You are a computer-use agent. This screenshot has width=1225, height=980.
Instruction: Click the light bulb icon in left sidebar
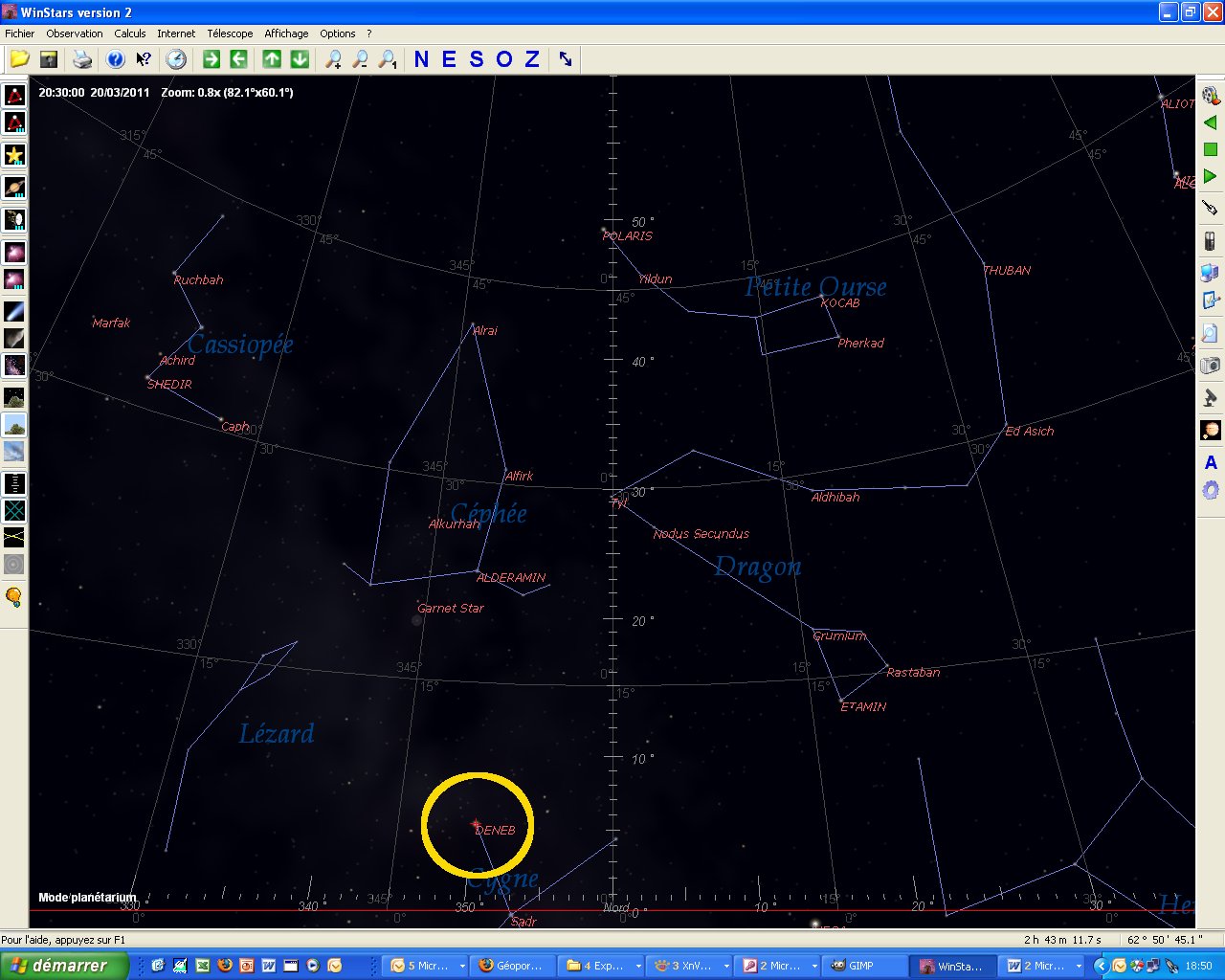(13, 597)
